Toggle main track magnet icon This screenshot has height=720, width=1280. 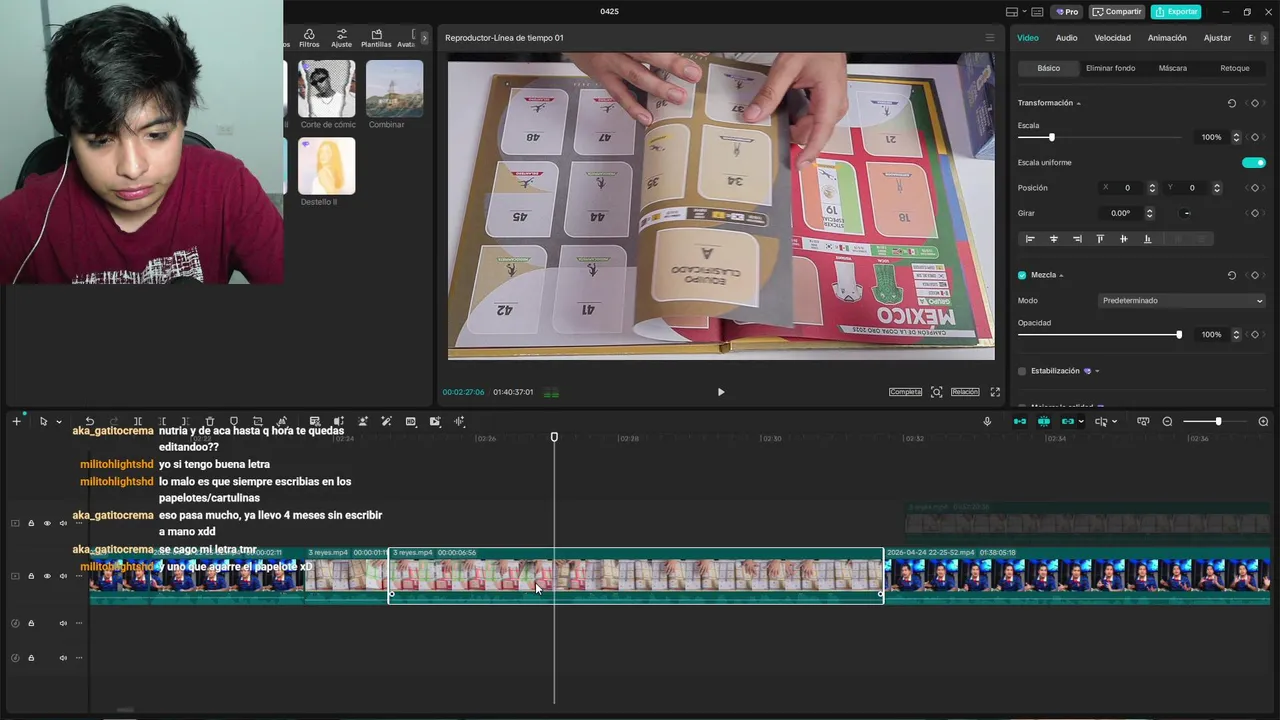coord(1019,421)
